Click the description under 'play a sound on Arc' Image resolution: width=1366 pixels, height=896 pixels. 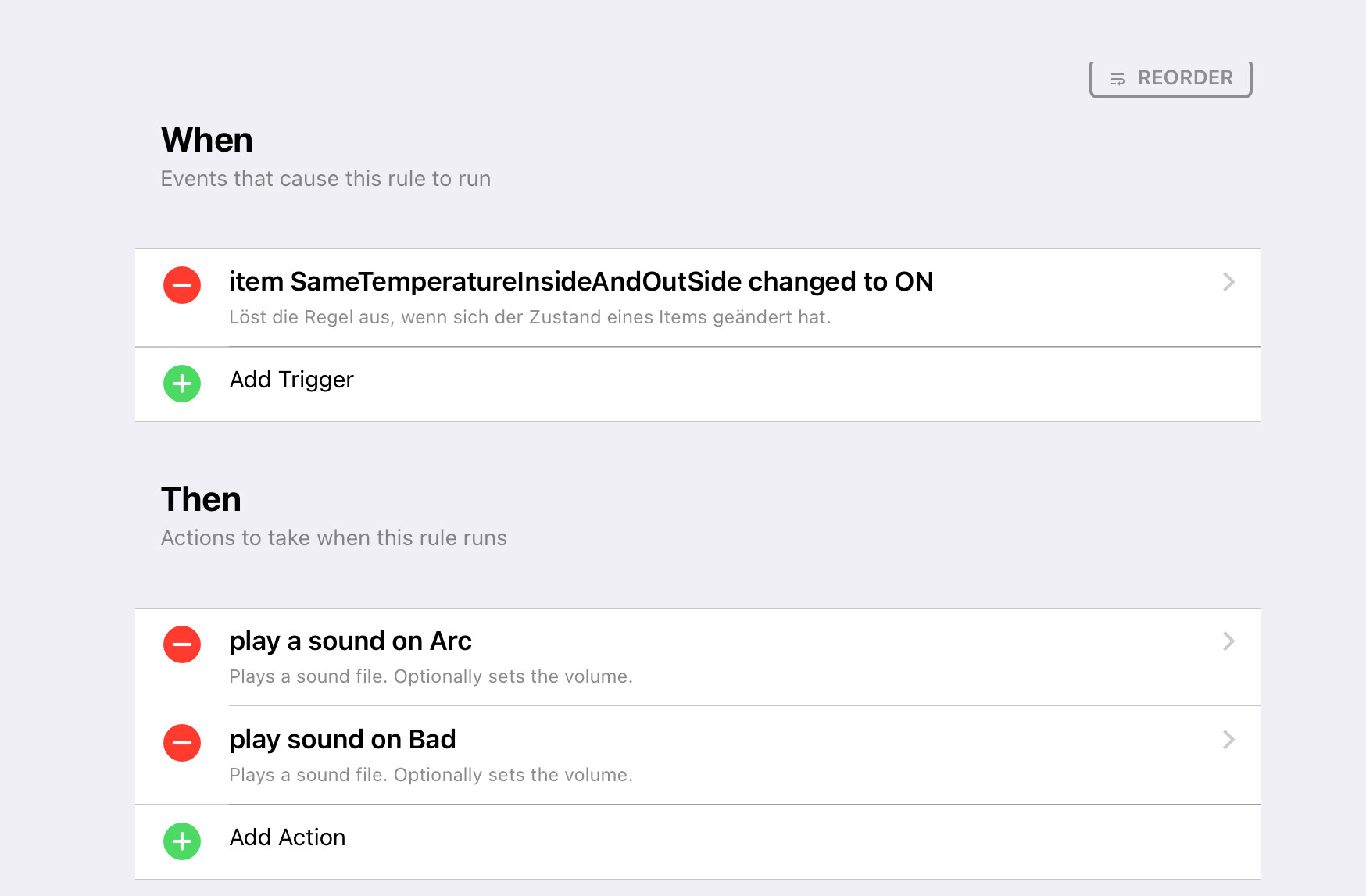pyautogui.click(x=431, y=676)
